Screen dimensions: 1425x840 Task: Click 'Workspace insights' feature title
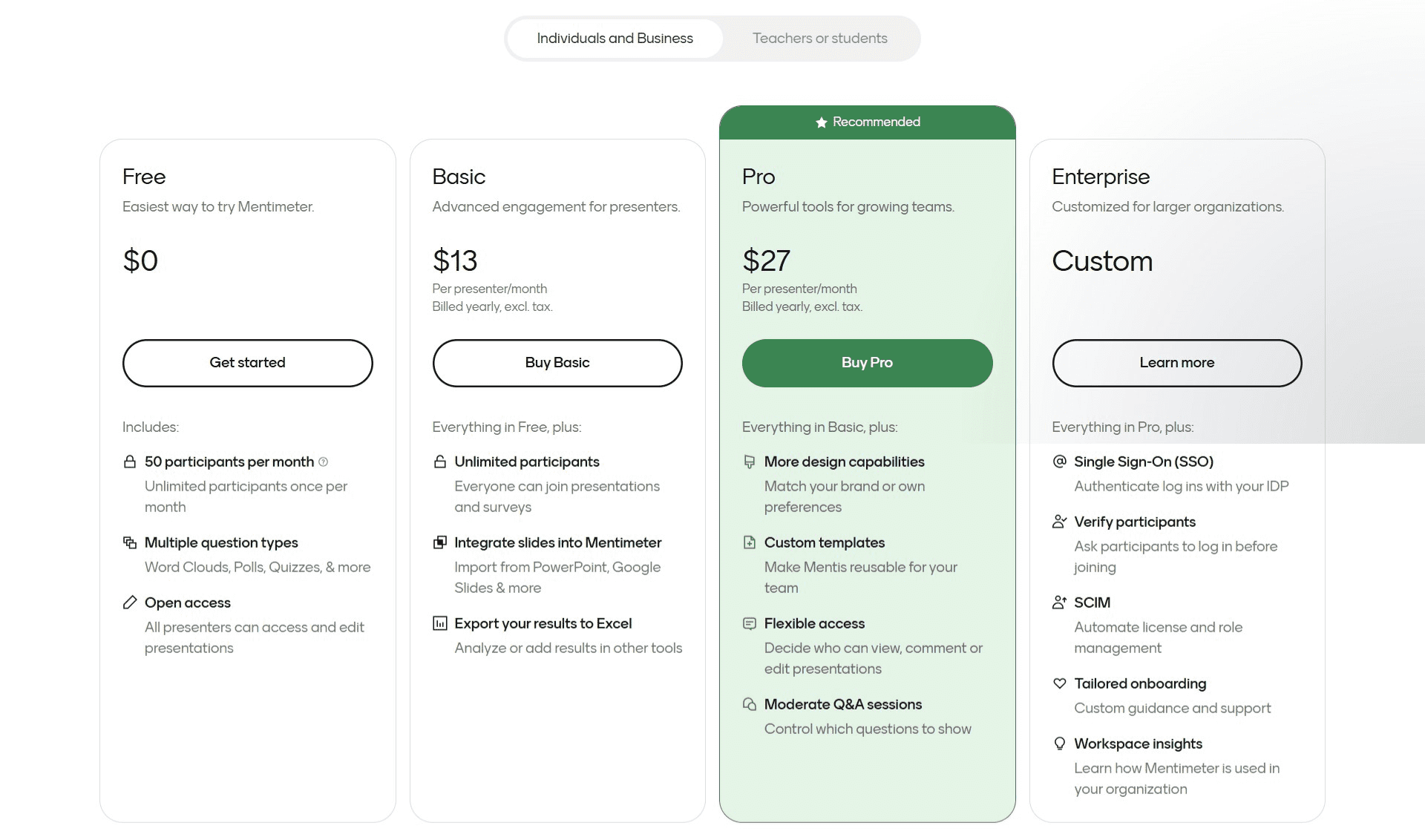[x=1139, y=744]
